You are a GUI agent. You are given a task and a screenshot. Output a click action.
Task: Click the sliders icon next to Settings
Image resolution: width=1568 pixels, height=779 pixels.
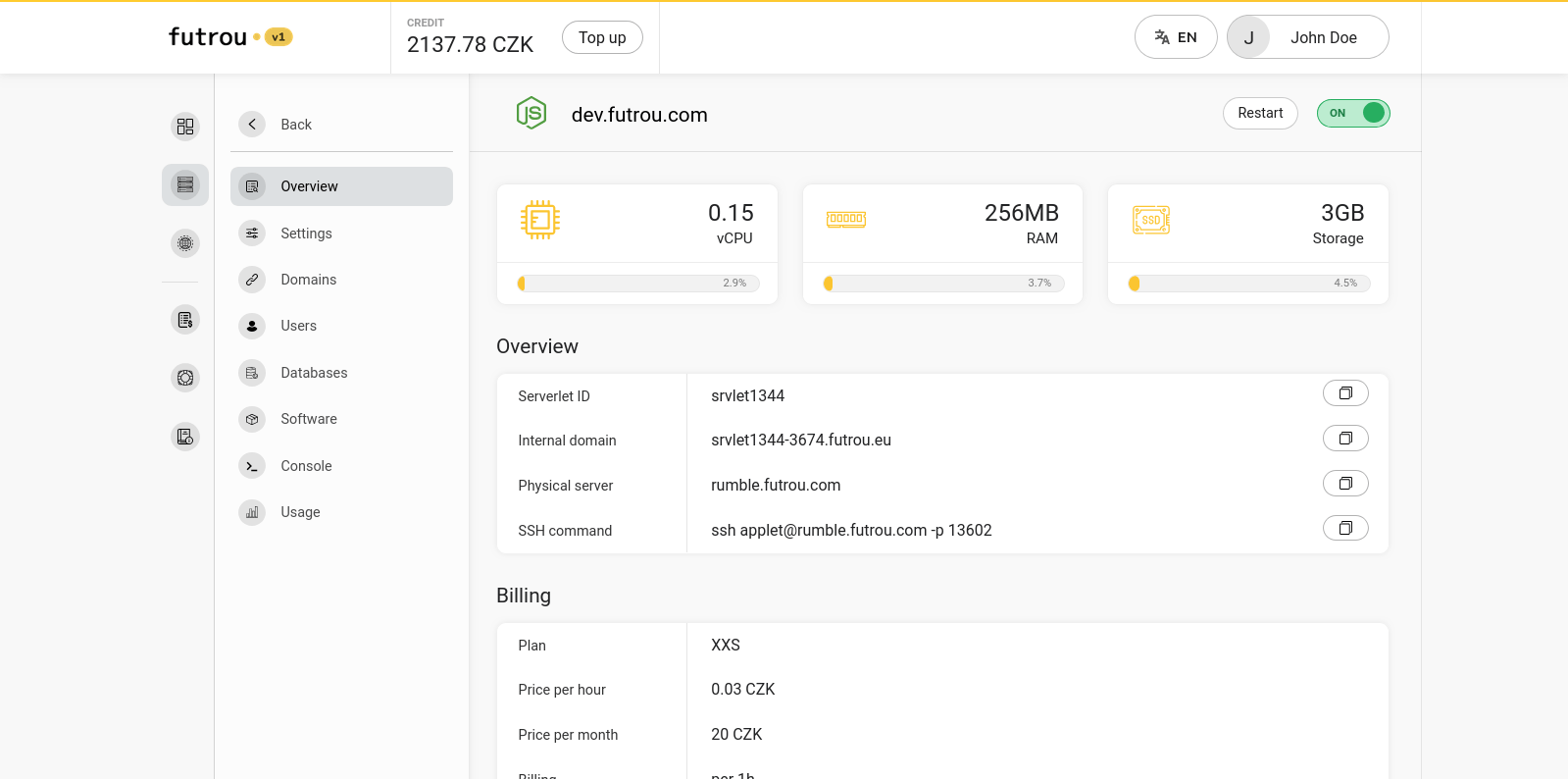click(252, 233)
